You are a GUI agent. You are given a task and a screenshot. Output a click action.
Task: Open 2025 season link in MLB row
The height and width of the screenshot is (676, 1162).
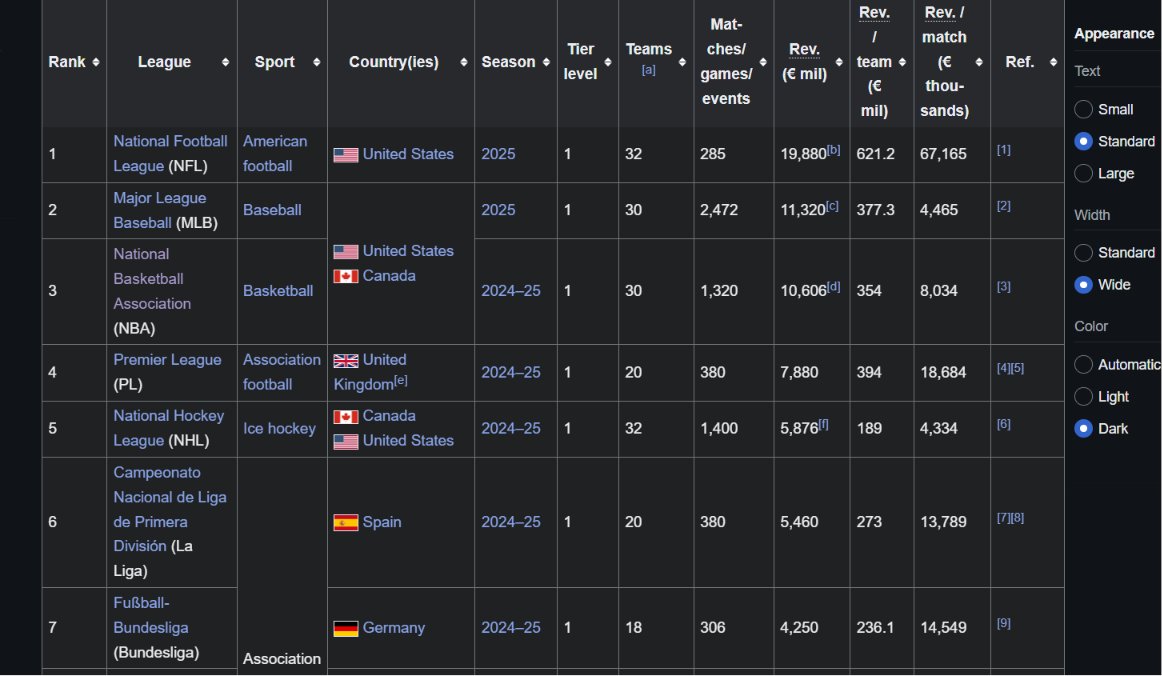tap(498, 210)
